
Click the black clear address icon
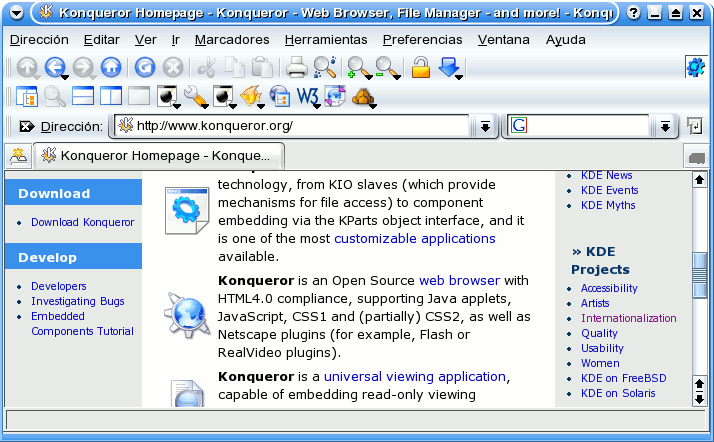tap(27, 126)
